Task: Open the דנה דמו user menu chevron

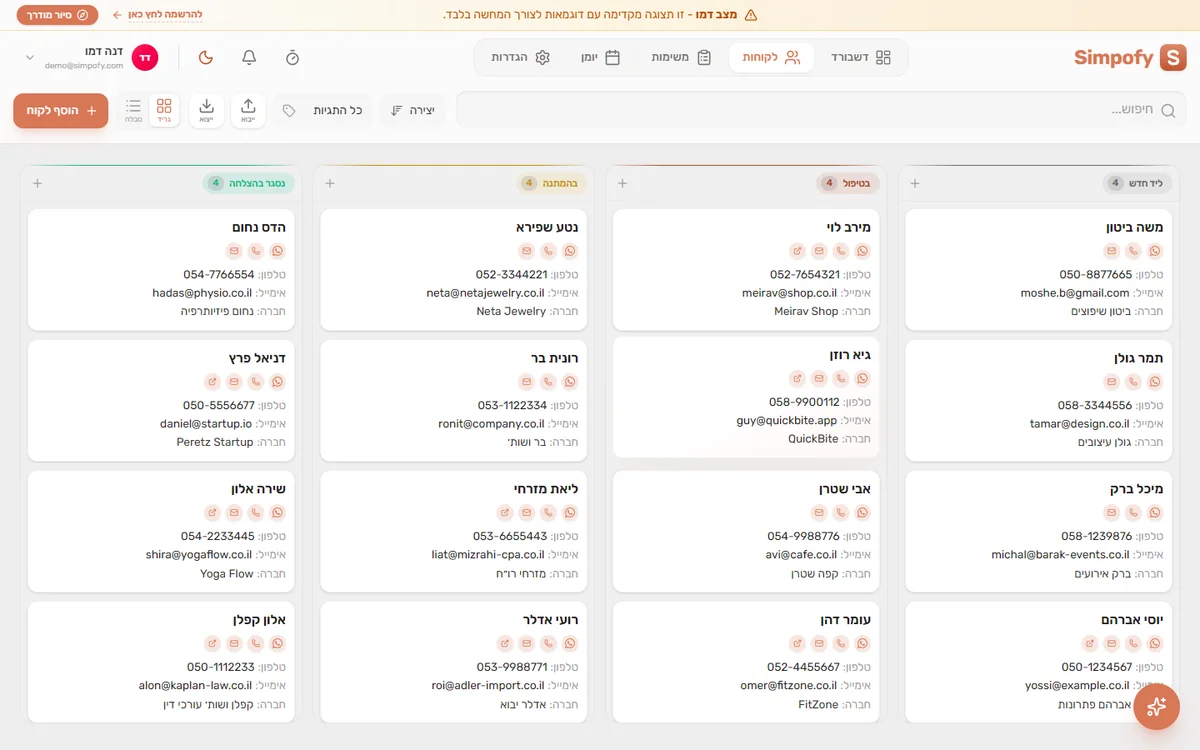Action: [30, 58]
